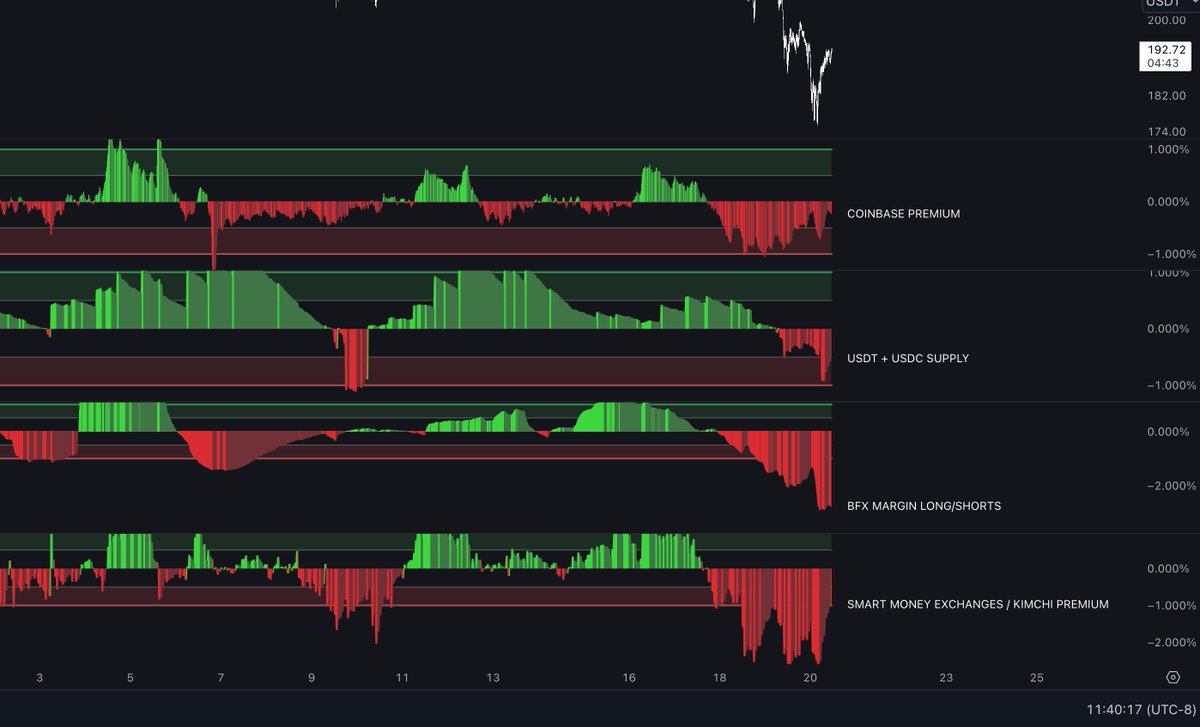Viewport: 1200px width, 727px height.
Task: Click the 182.00 price scale label
Action: coord(1165,96)
